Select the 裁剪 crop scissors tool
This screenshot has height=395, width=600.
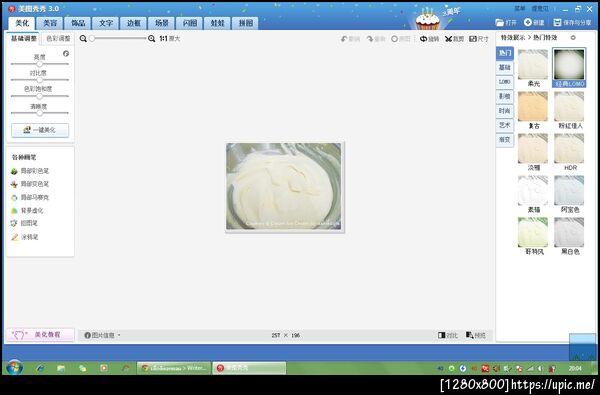(454, 39)
